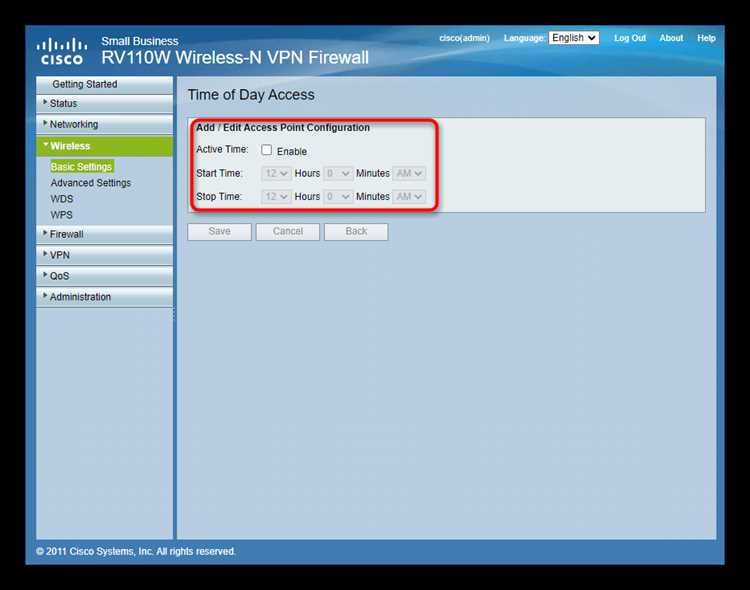Screen dimensions: 750x590
Task: Open the Help link
Action: (x=706, y=38)
